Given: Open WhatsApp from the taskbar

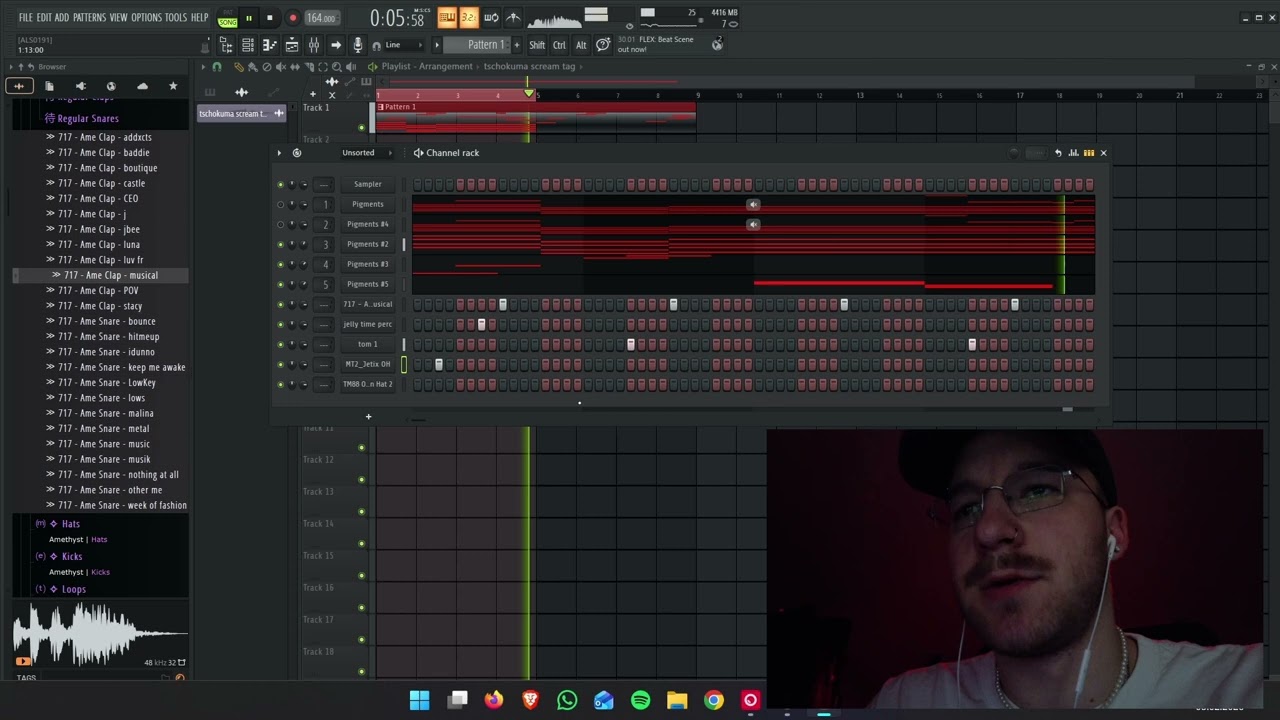Looking at the screenshot, I should (x=567, y=700).
